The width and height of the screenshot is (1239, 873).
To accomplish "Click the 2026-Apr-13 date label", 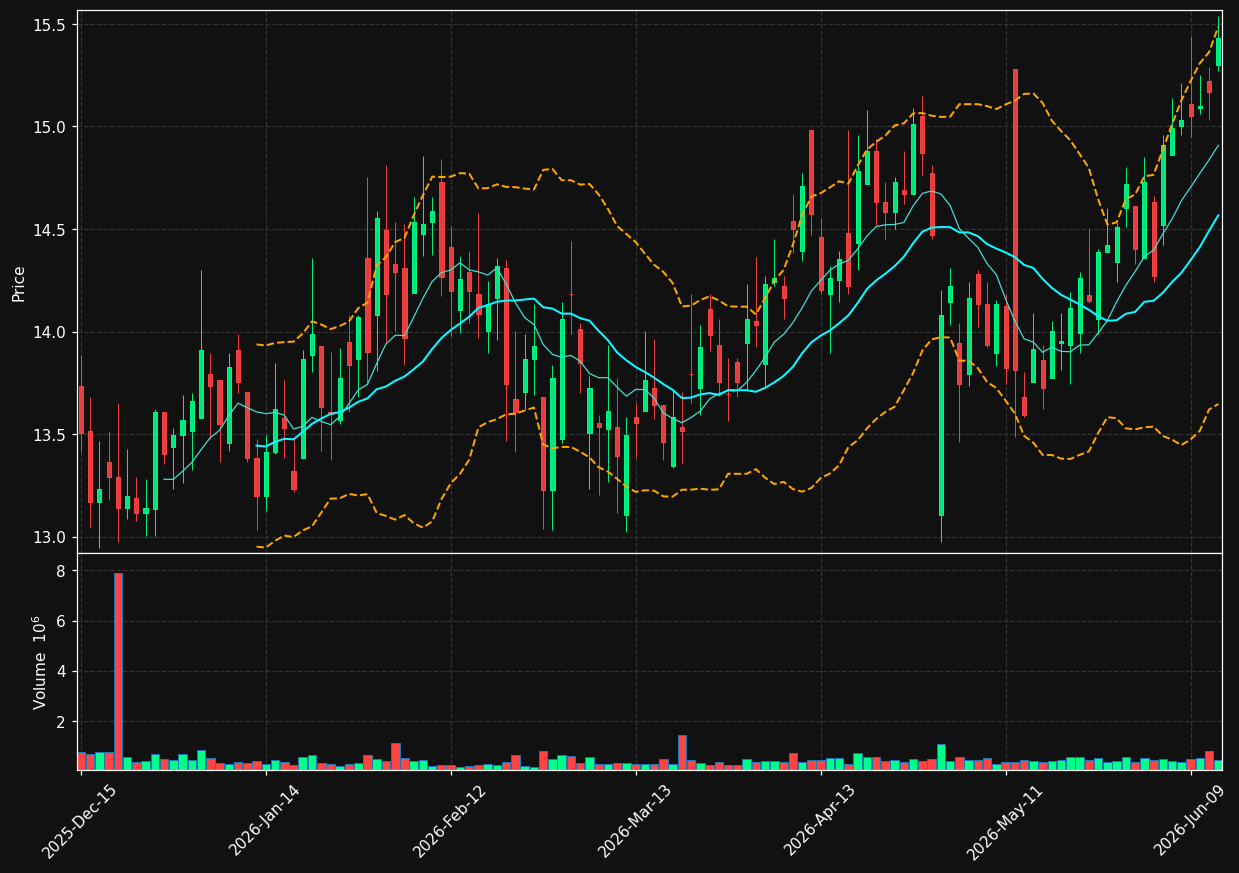I will pyautogui.click(x=819, y=821).
